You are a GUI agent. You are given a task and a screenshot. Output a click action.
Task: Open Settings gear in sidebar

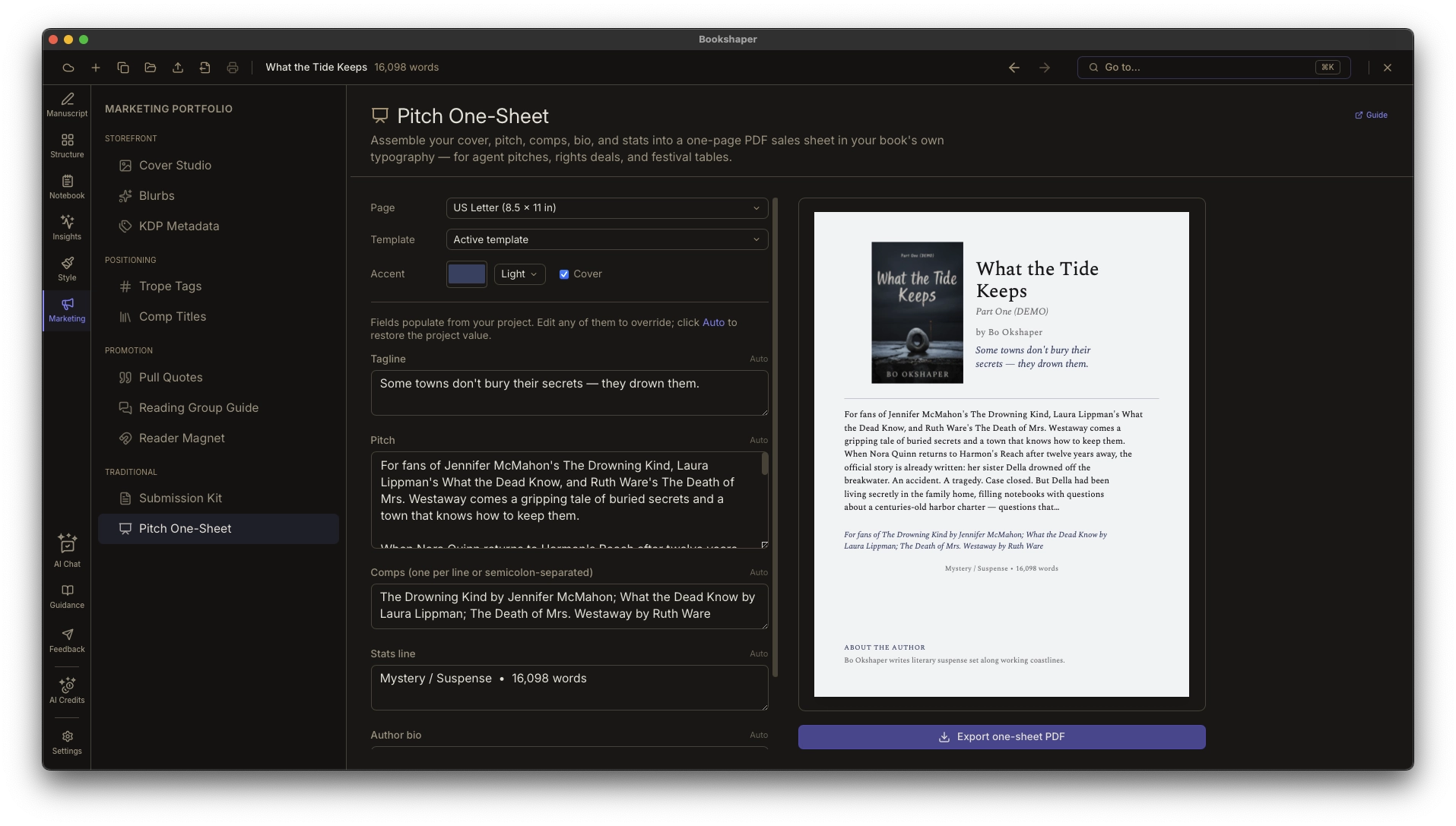[67, 742]
